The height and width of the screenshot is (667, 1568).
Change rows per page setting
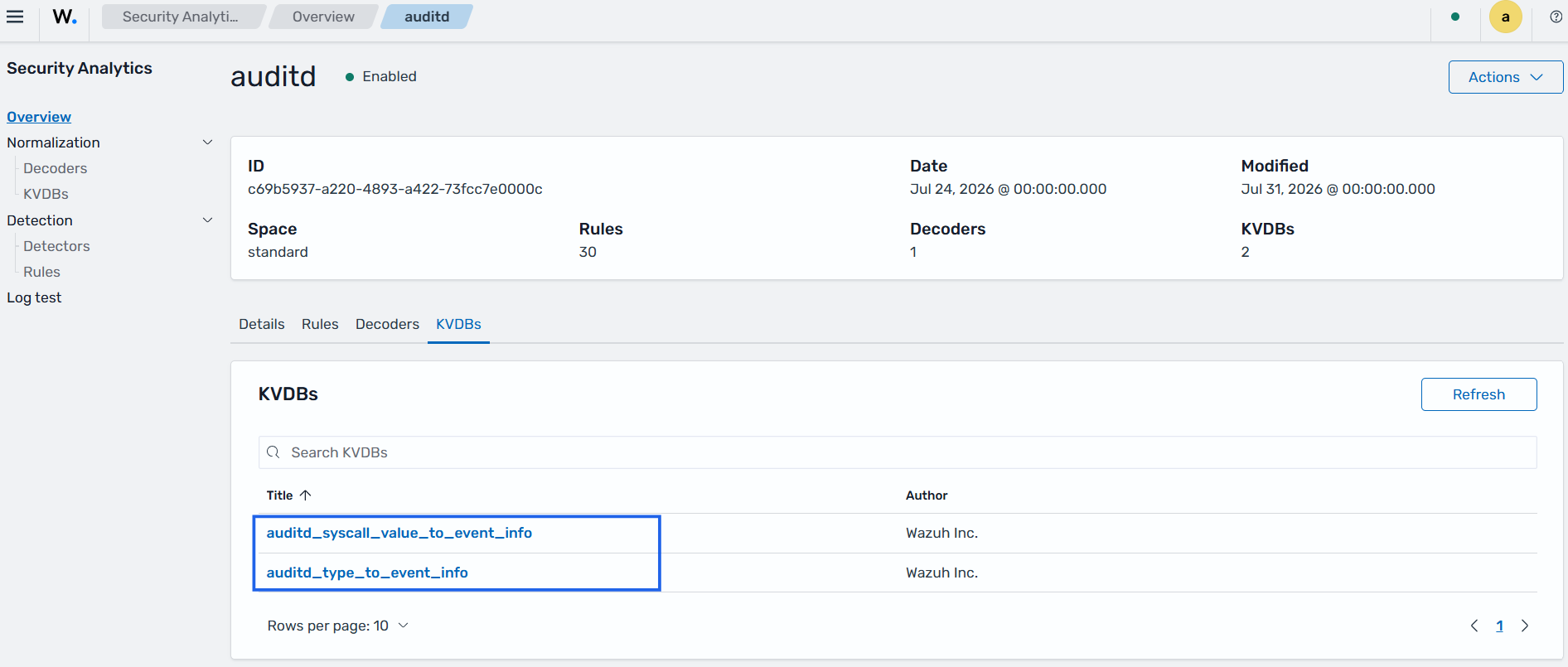coord(338,626)
